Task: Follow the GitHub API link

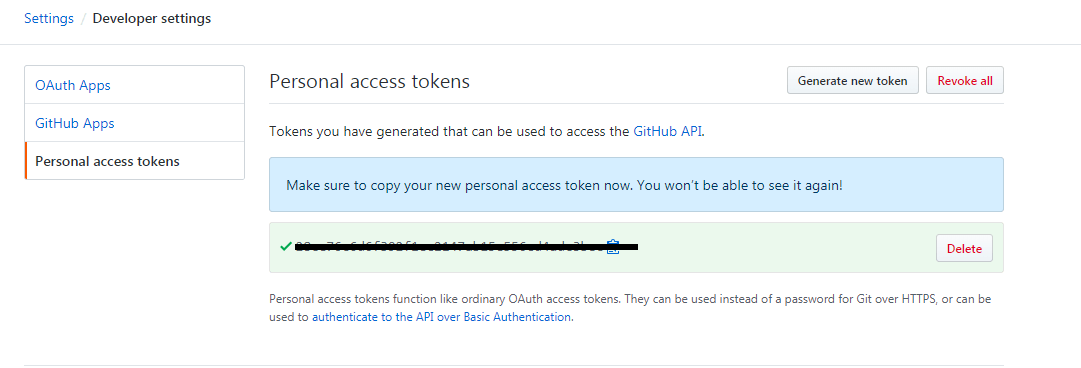Action: 667,131
